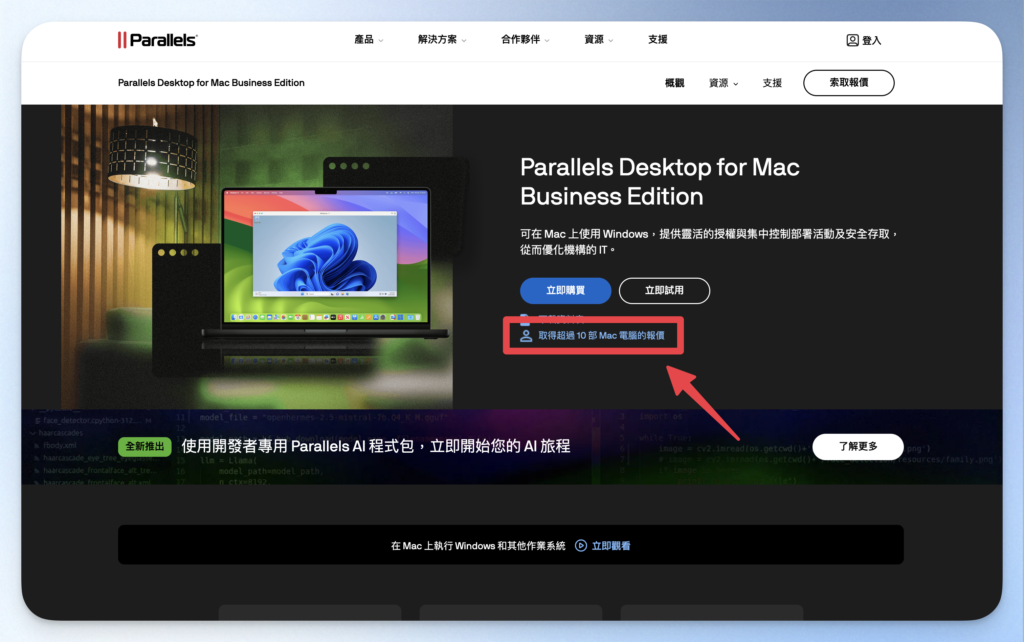Click the 立即觀看 video link
Image resolution: width=1024 pixels, height=642 pixels.
[611, 546]
